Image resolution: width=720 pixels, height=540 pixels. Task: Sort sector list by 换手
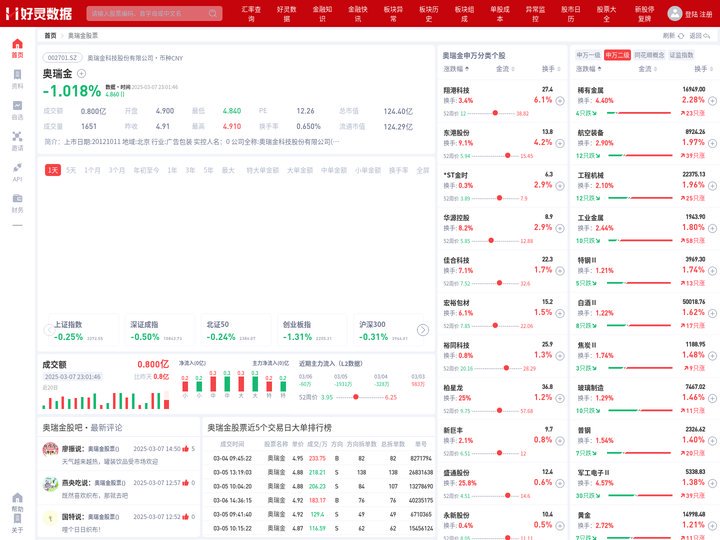pos(703,69)
